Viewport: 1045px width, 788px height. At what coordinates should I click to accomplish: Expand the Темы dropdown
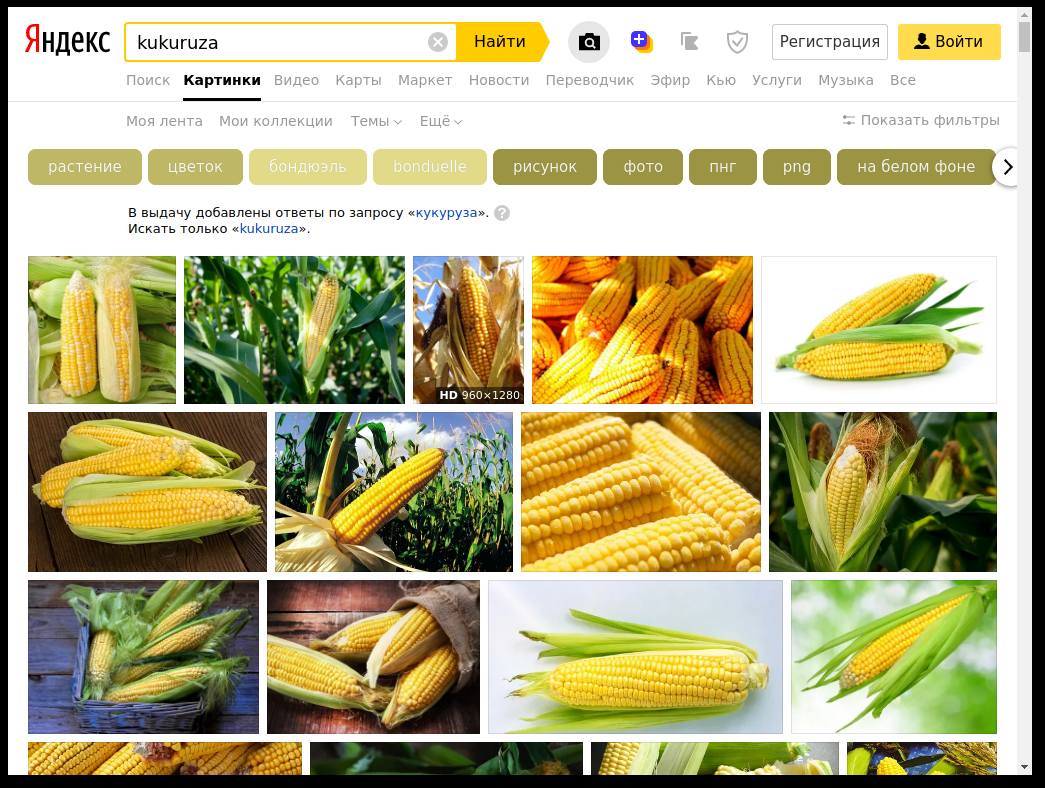(376, 121)
